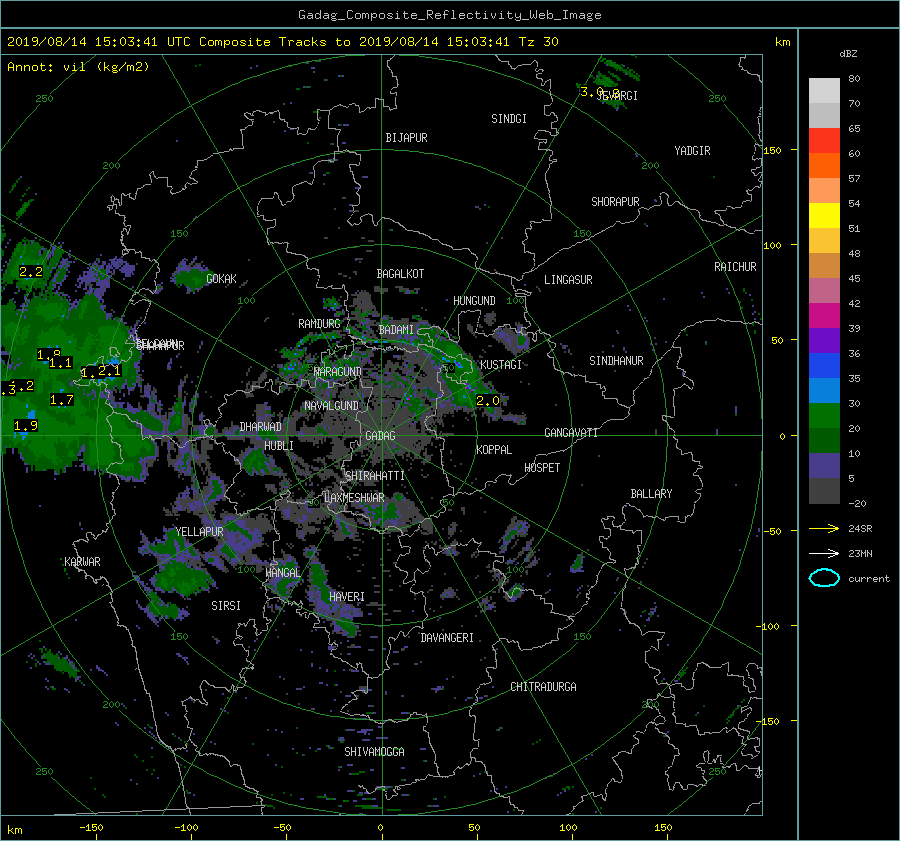Screen dimensions: 900x841
Task: Click the white 23MN arrow legend icon
Action: pos(824,553)
